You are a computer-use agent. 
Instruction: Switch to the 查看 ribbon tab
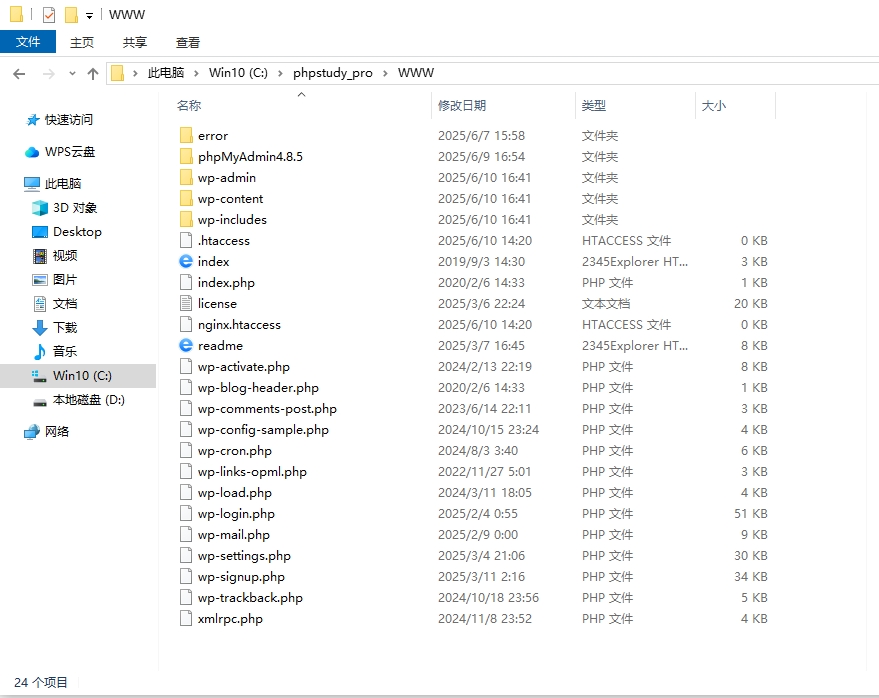point(188,43)
